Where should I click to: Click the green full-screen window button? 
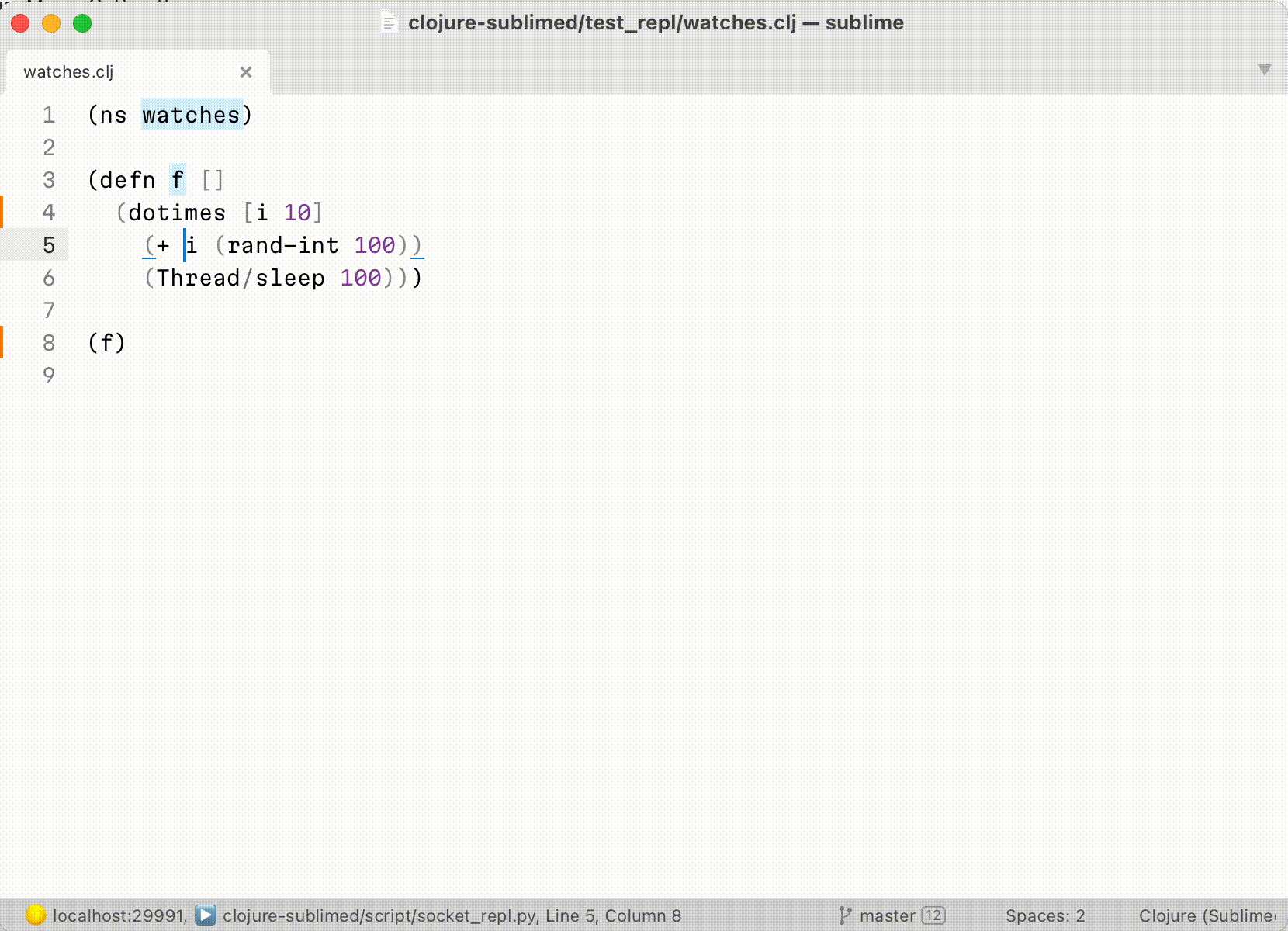point(82,23)
